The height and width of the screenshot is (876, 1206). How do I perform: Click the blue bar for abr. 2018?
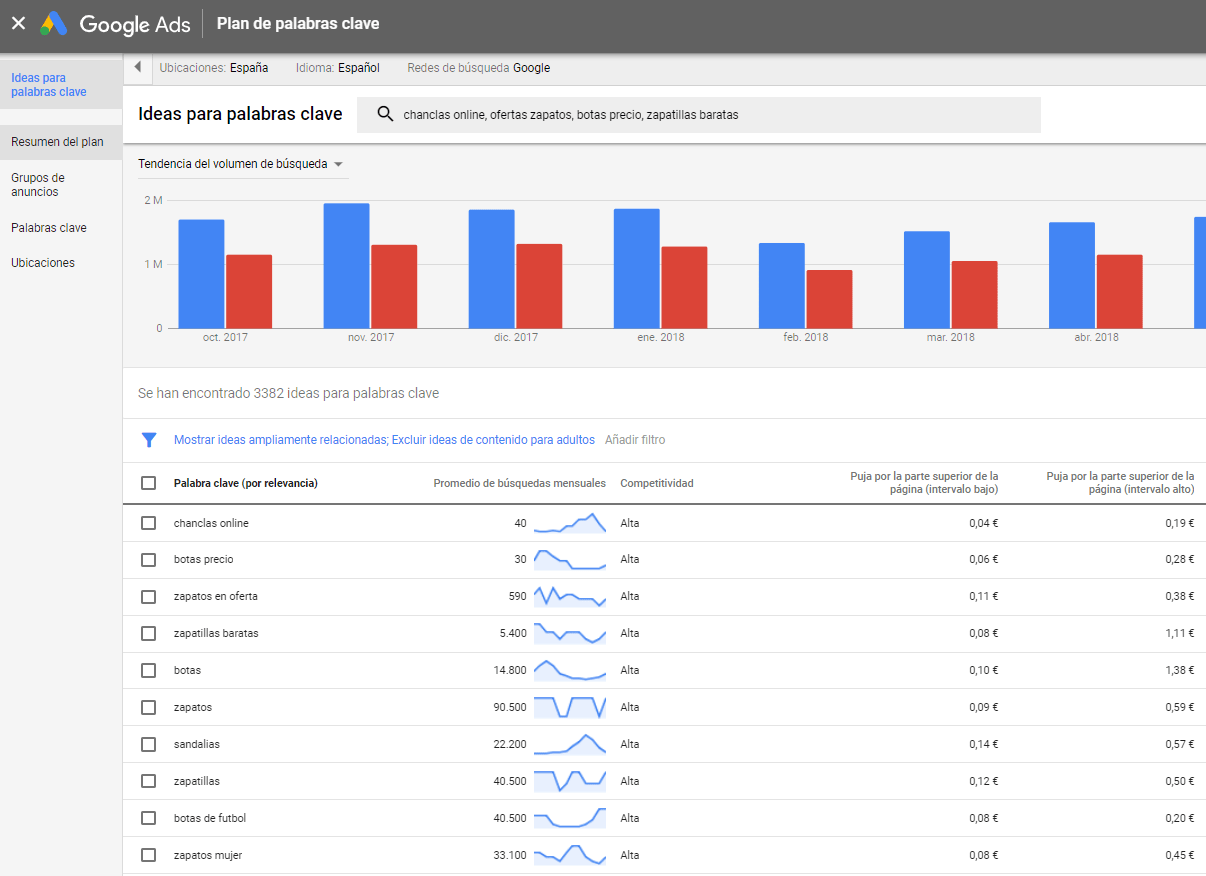tap(1071, 275)
